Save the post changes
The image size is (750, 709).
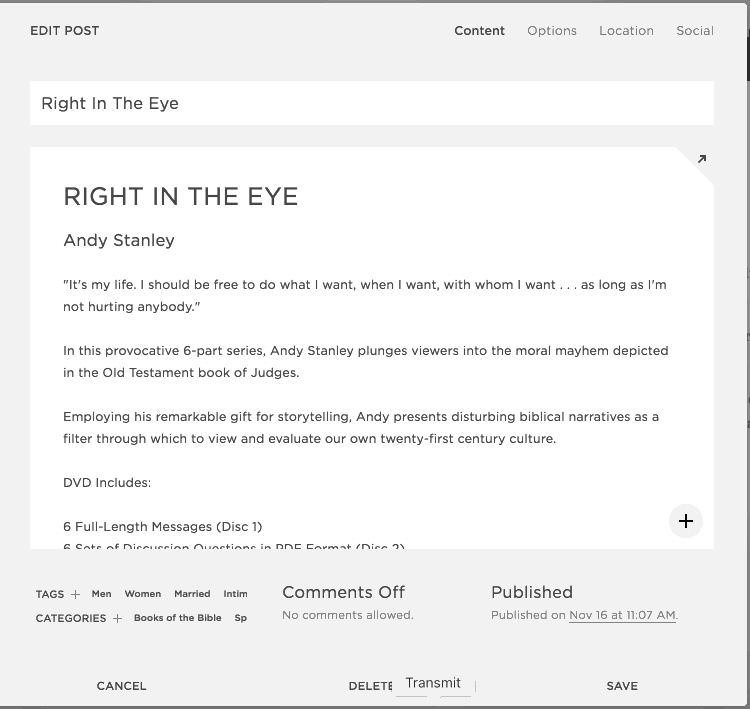click(622, 686)
